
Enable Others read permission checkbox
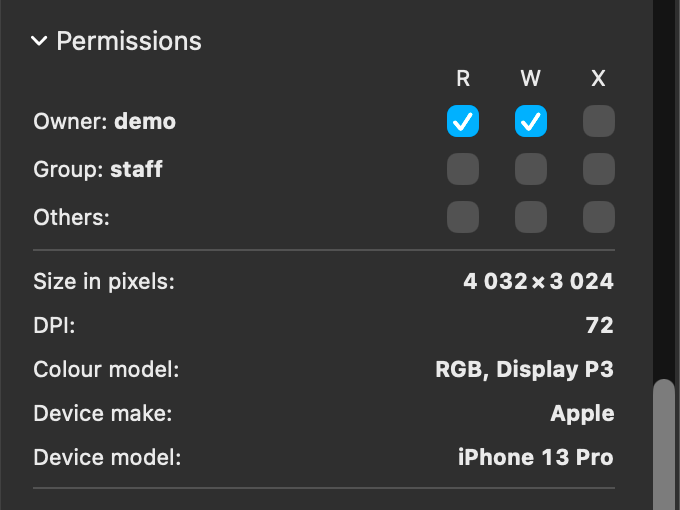[463, 217]
